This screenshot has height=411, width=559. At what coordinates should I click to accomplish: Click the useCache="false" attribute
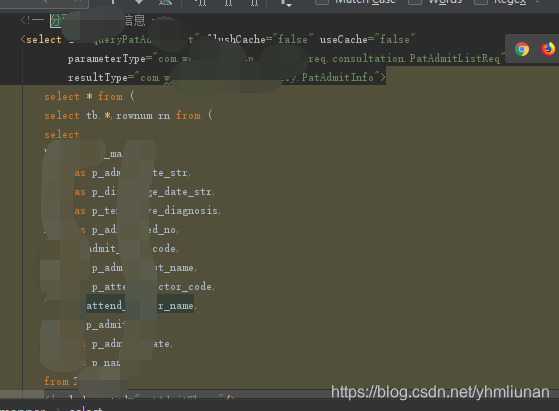tap(367, 39)
